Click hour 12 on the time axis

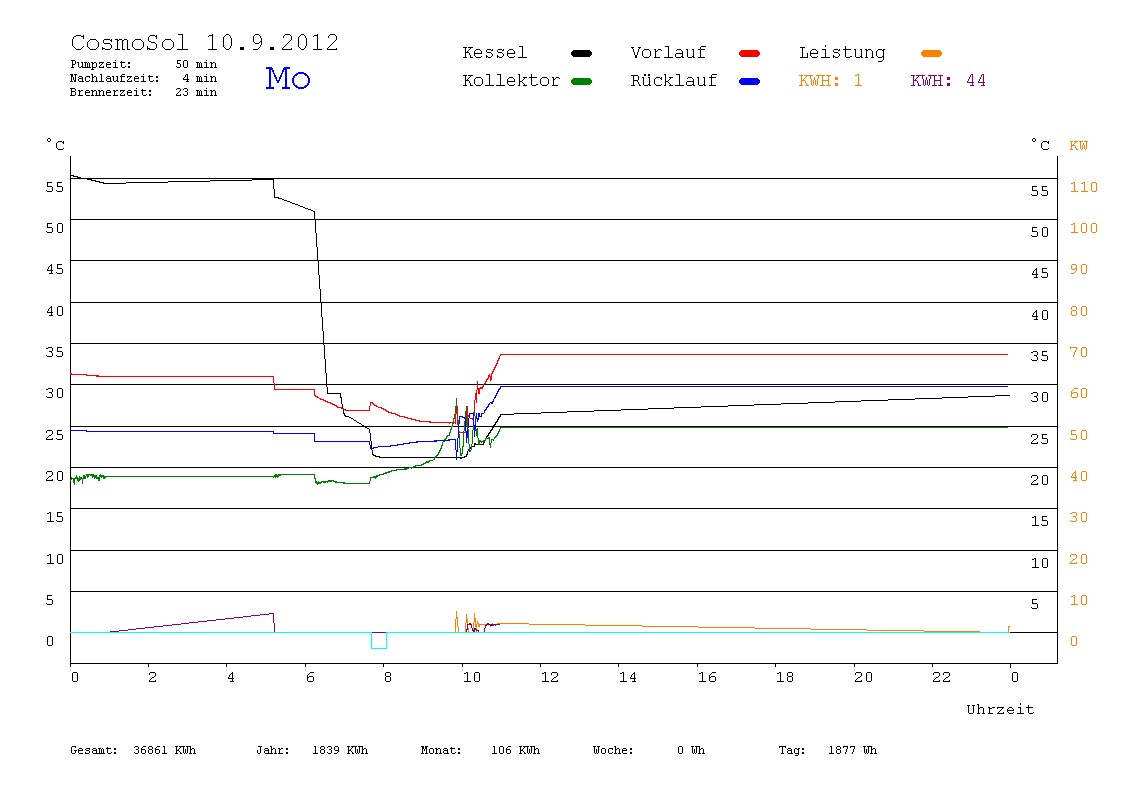pos(550,677)
